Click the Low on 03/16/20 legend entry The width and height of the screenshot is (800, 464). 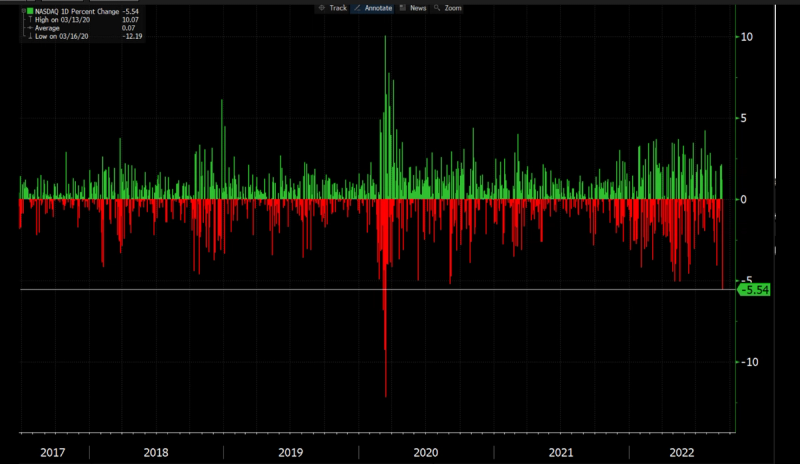pos(62,36)
